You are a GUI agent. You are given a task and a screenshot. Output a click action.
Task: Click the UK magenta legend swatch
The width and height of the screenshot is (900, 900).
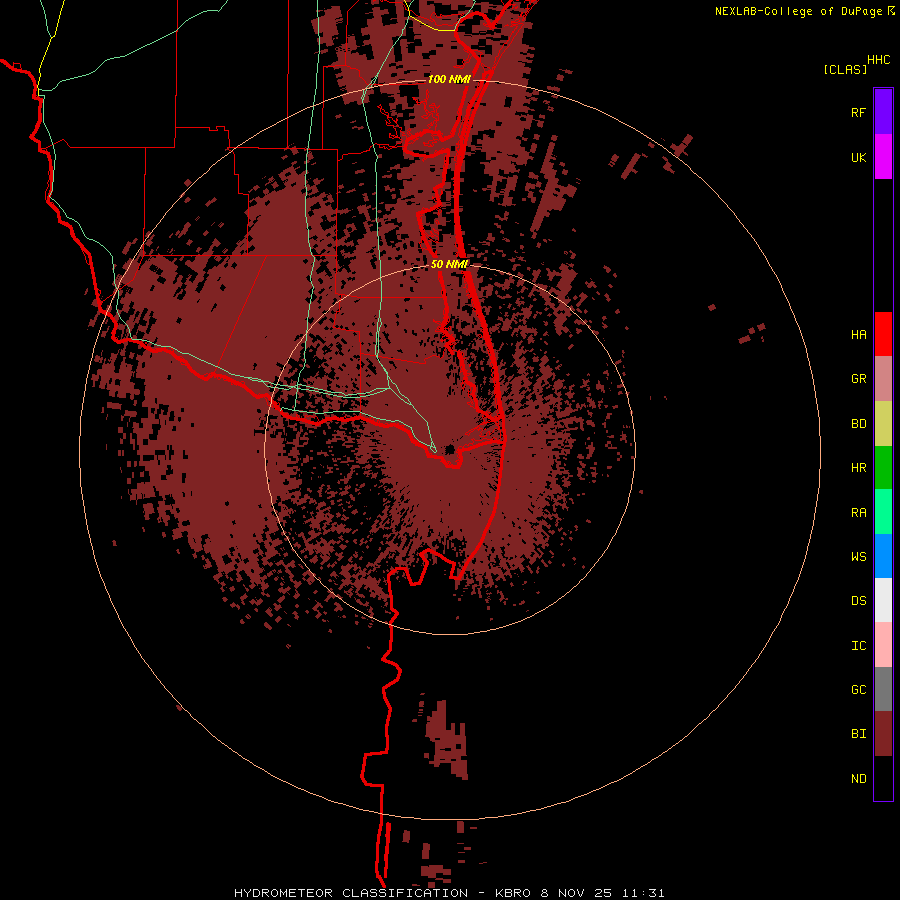coord(883,157)
